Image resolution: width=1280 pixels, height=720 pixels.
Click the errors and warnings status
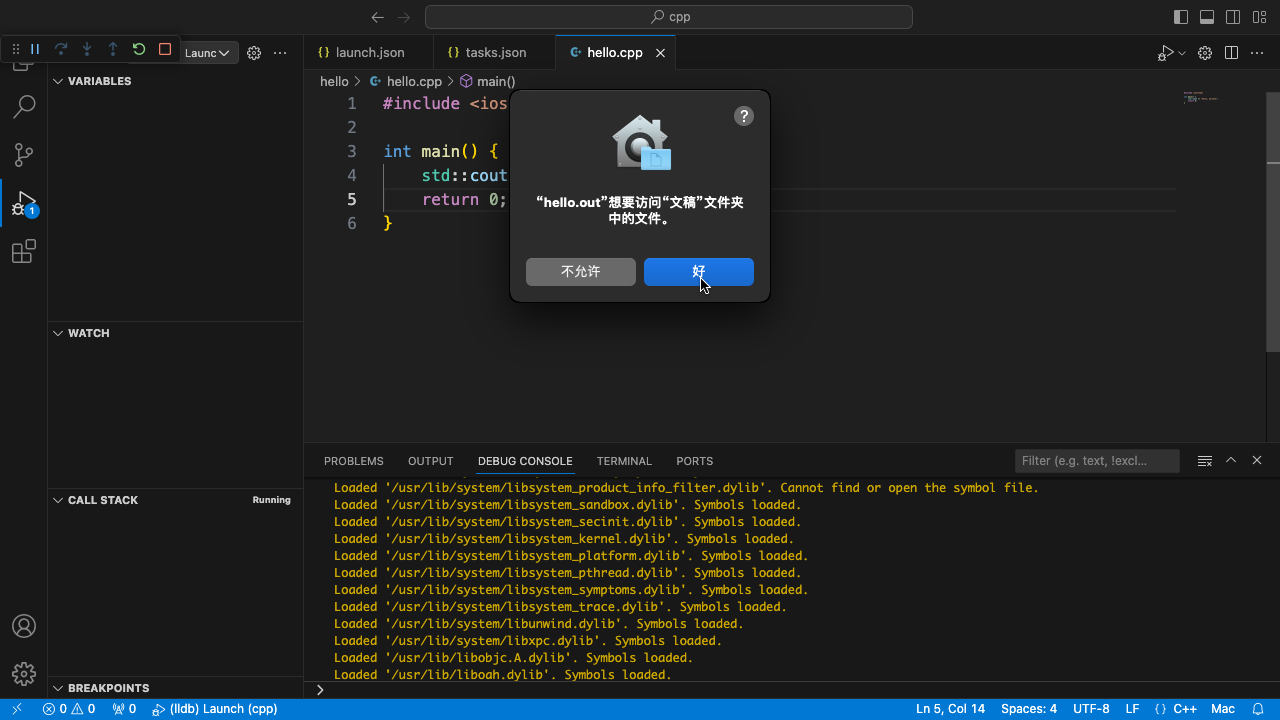[69, 709]
